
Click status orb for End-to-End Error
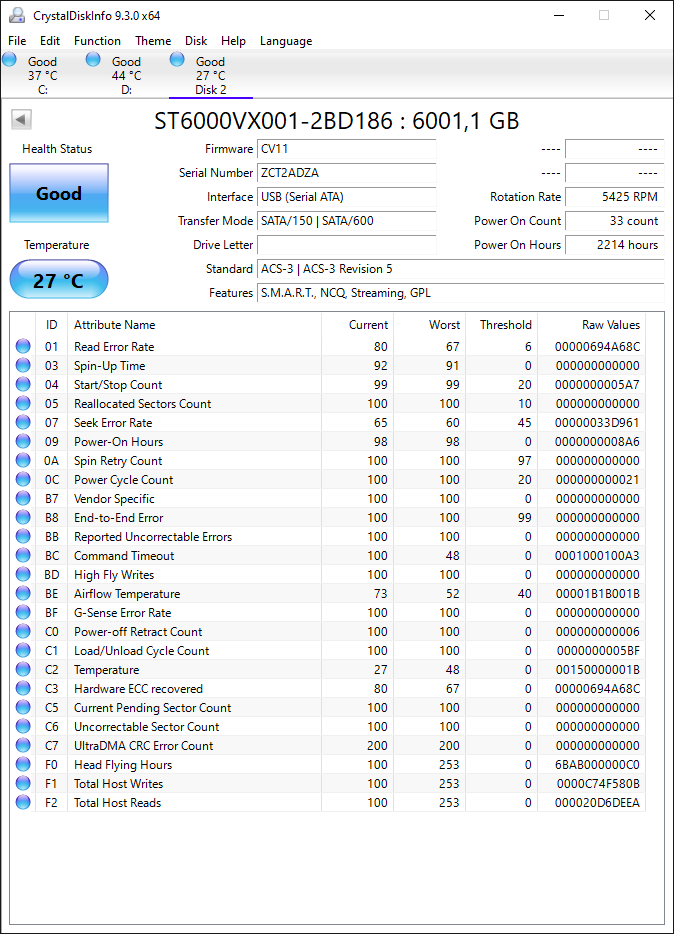pos(23,518)
